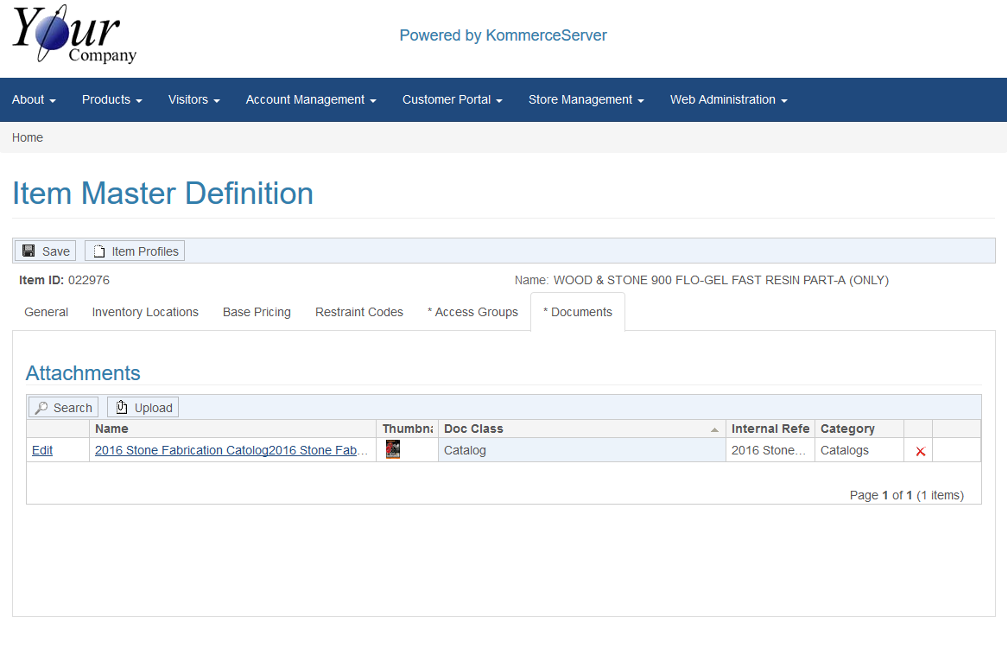Click the Search magnifier button in Attachments
Image resolution: width=1008 pixels, height=648 pixels.
pyautogui.click(x=63, y=407)
